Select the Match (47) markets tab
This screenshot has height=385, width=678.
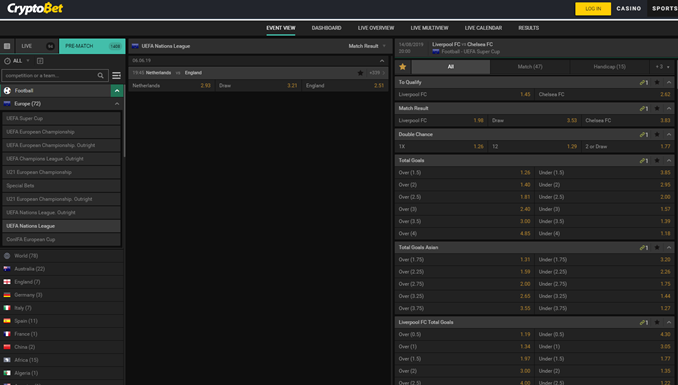coord(530,67)
